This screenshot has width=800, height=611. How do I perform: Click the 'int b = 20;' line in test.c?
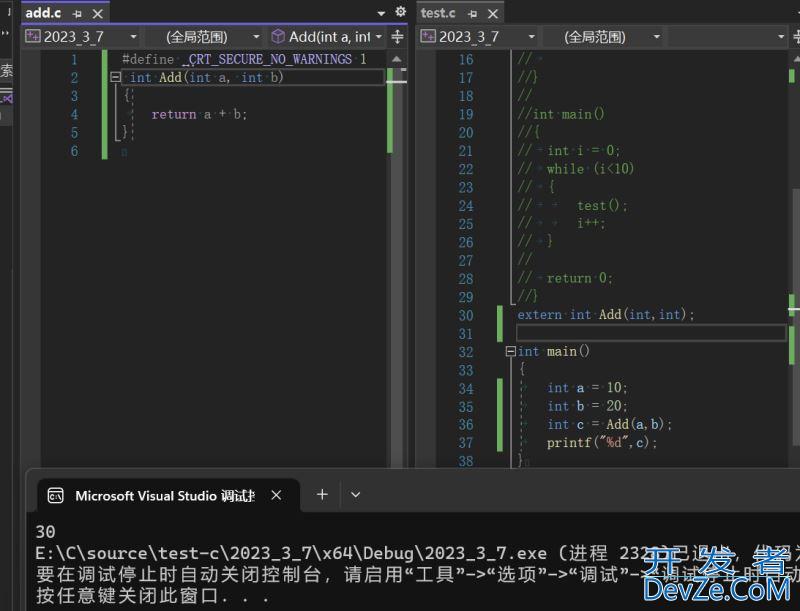587,406
